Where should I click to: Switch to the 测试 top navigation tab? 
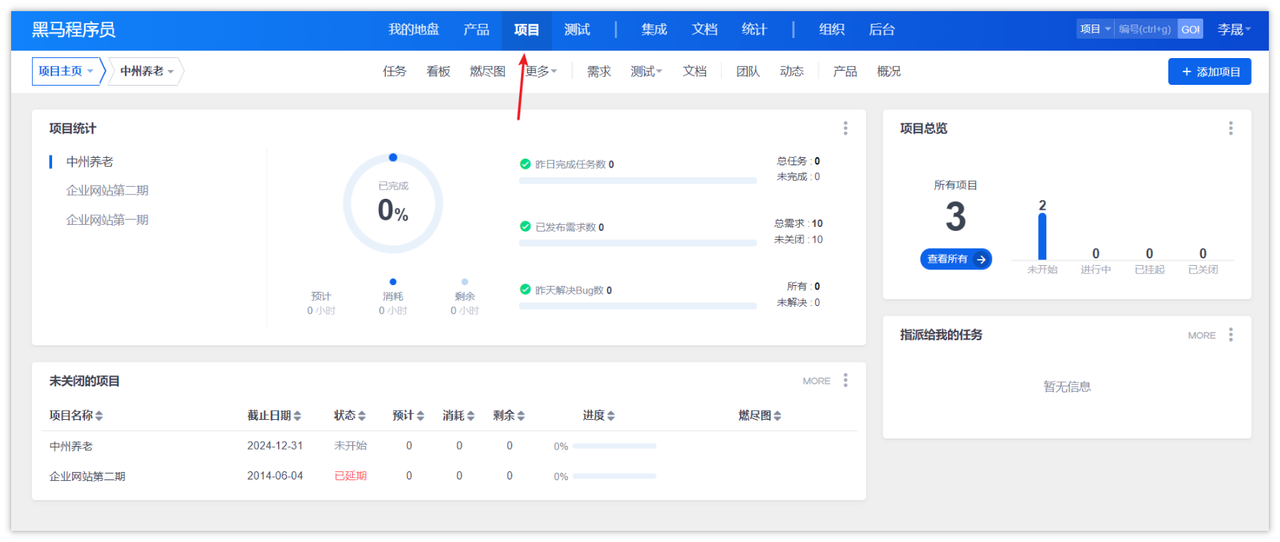point(577,30)
